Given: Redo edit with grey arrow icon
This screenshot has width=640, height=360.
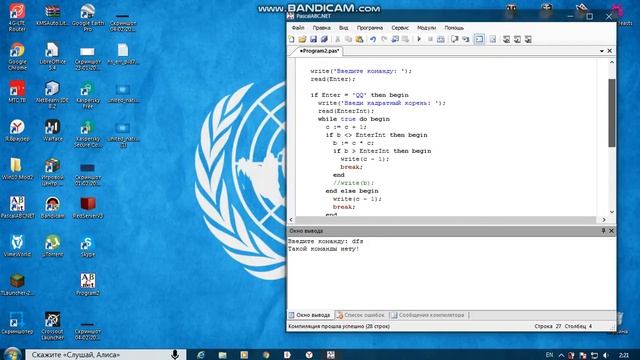Looking at the screenshot, I should coord(384,39).
